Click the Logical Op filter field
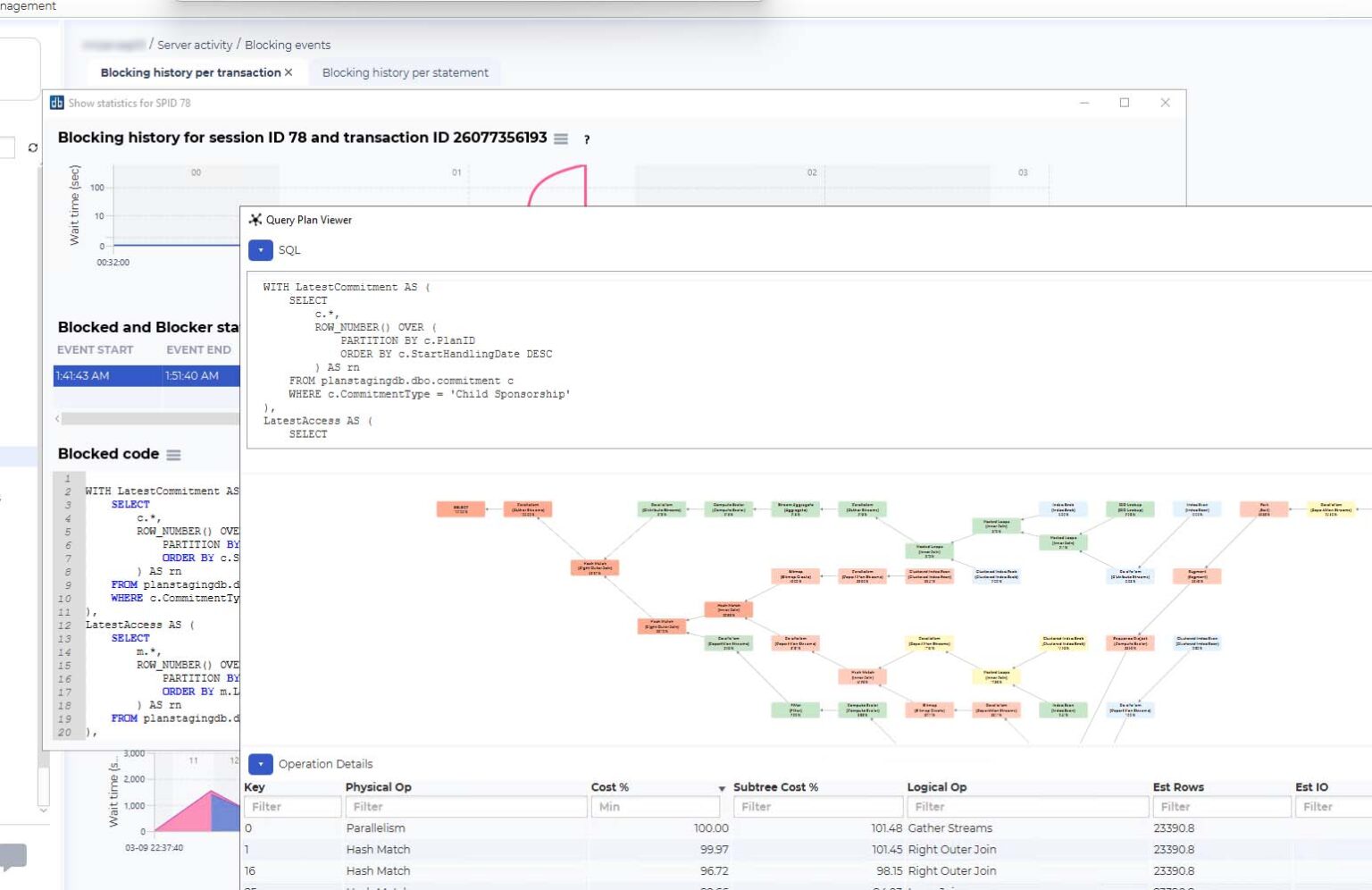 1027,807
